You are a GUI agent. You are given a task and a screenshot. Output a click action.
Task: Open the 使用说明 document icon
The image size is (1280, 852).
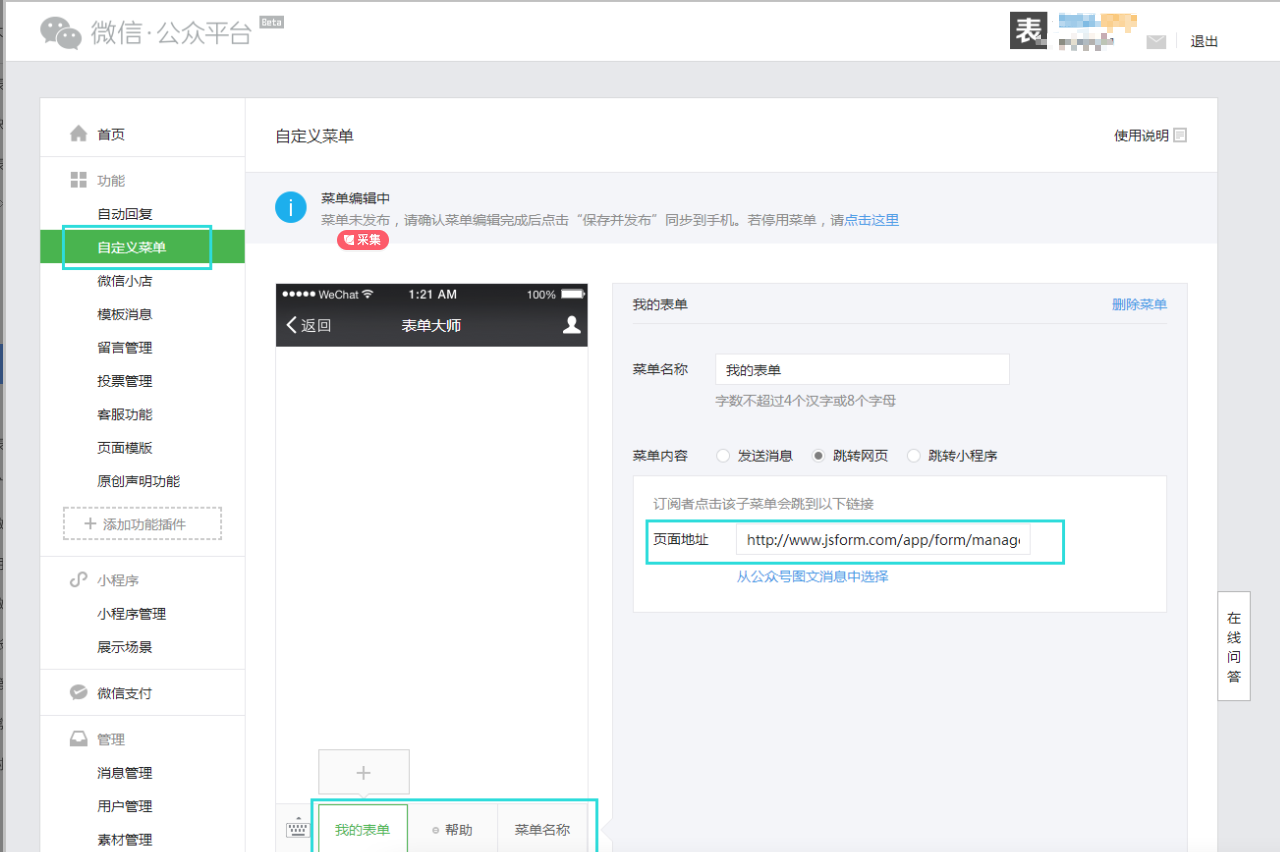tap(1180, 135)
